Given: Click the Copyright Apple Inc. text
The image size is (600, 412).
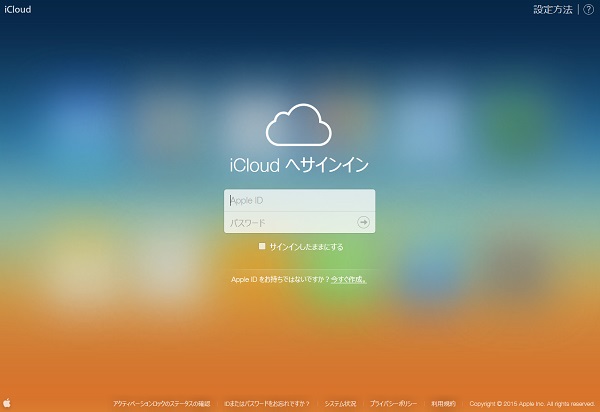Looking at the screenshot, I should pos(532,404).
